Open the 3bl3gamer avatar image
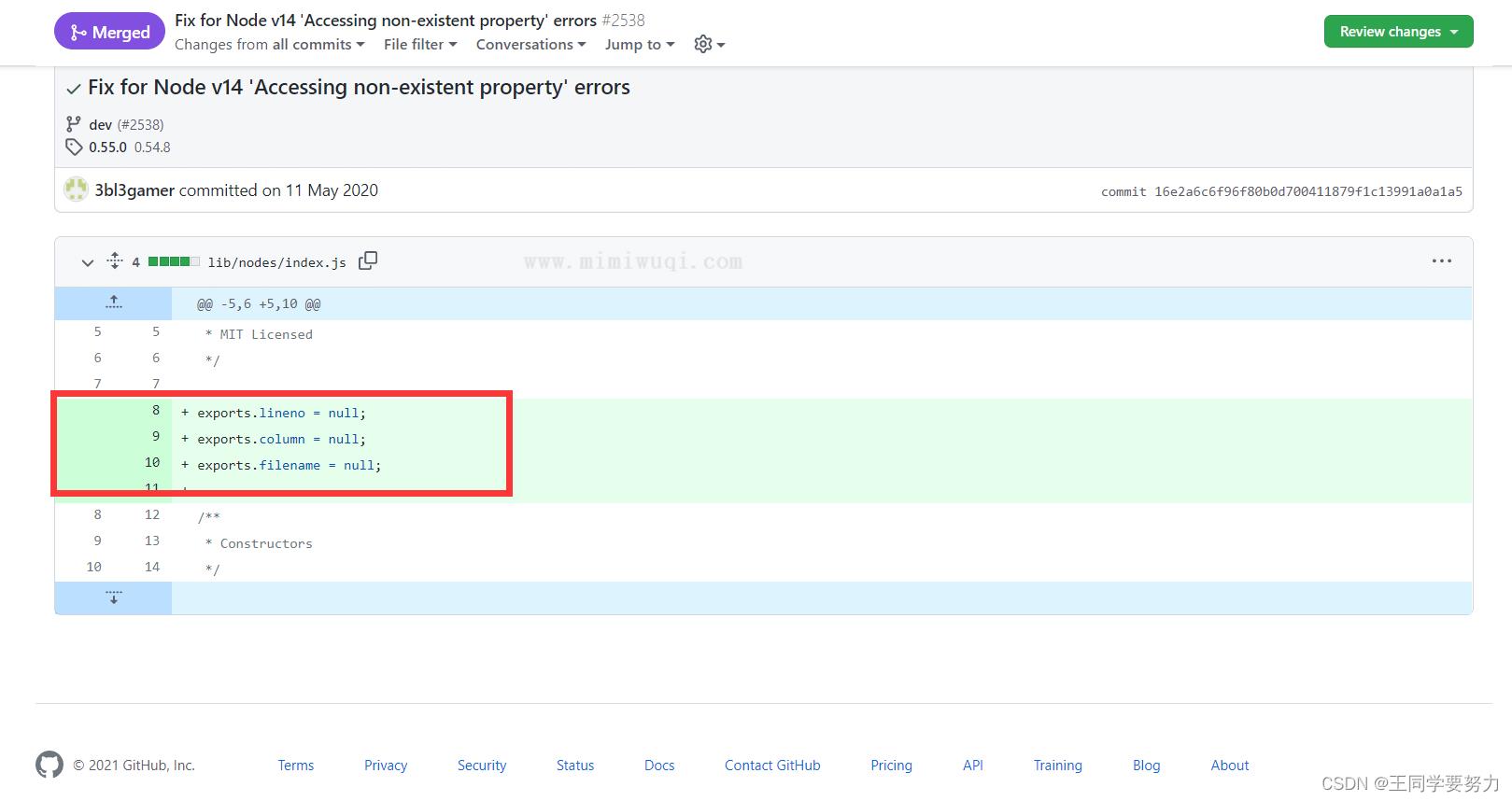This screenshot has width=1512, height=801. [76, 190]
